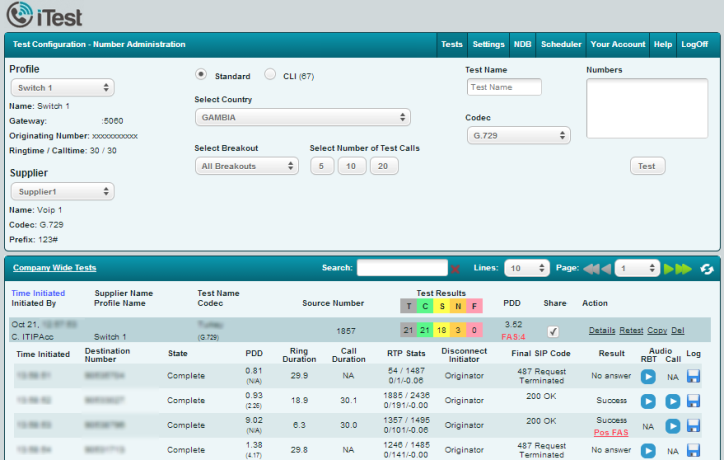Image resolution: width=724 pixels, height=460 pixels.
Task: Choose the CLI (67) radio option
Action: tap(270, 74)
